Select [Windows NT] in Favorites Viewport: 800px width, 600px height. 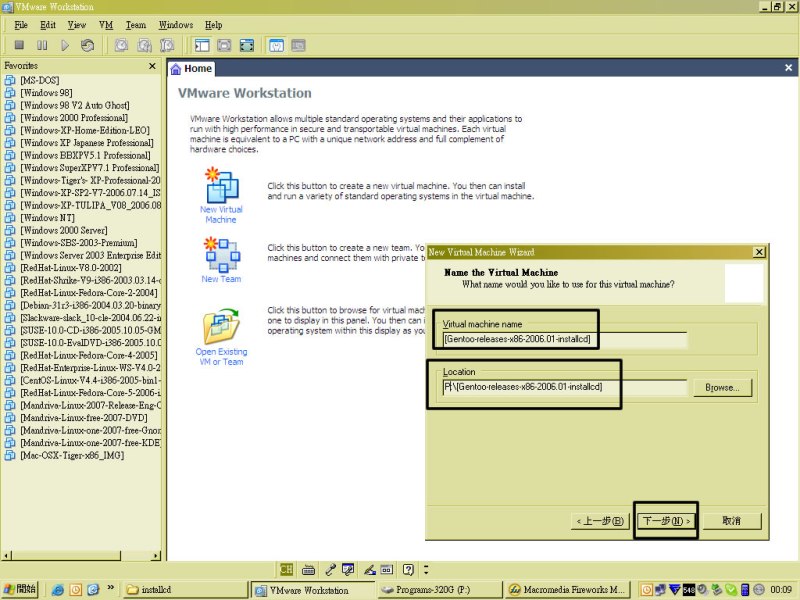47,218
